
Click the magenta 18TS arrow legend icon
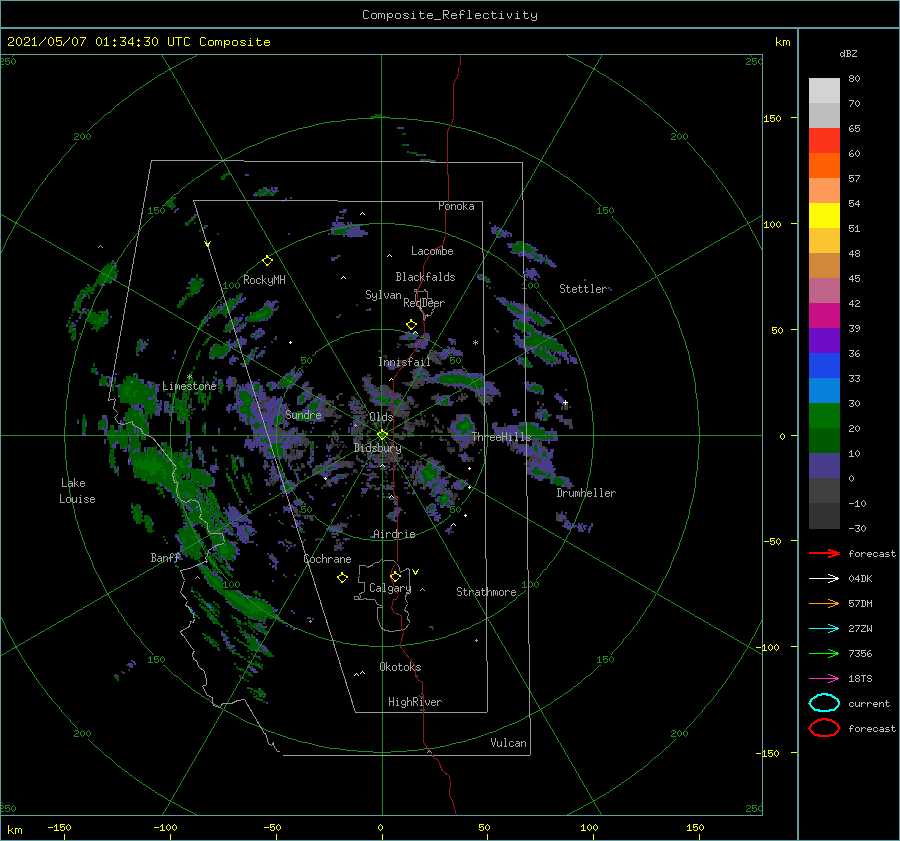[x=824, y=679]
